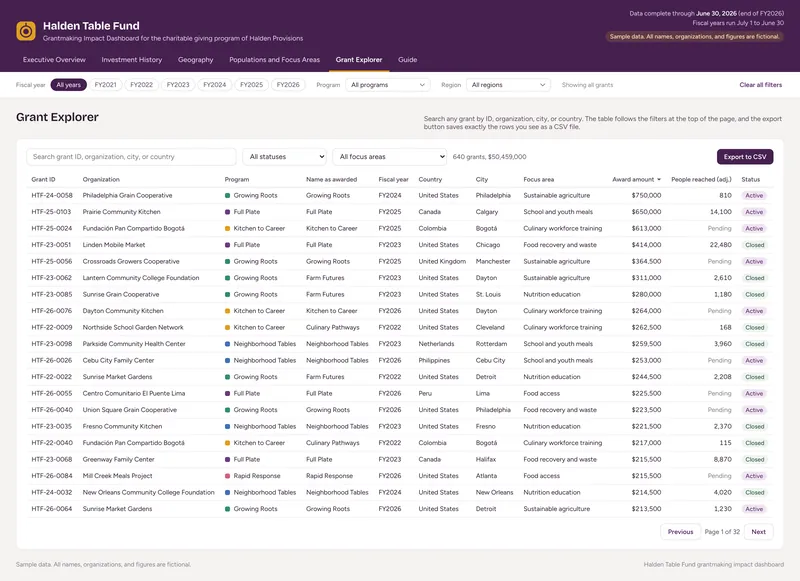The image size is (800, 581).
Task: Click Manchester city cell
Action: pyautogui.click(x=493, y=261)
